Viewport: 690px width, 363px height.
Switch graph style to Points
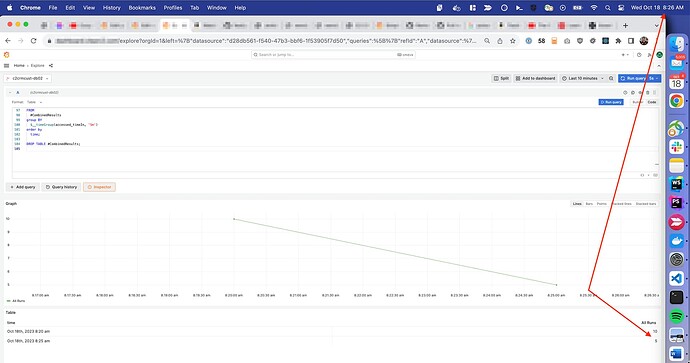pyautogui.click(x=602, y=204)
